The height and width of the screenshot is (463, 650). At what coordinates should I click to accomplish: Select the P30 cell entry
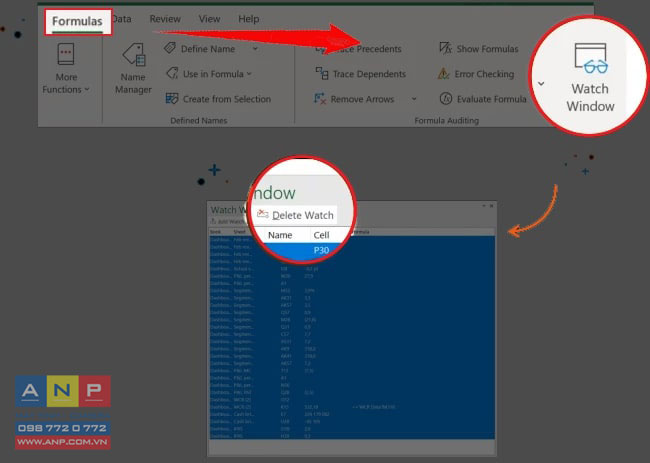(x=321, y=250)
